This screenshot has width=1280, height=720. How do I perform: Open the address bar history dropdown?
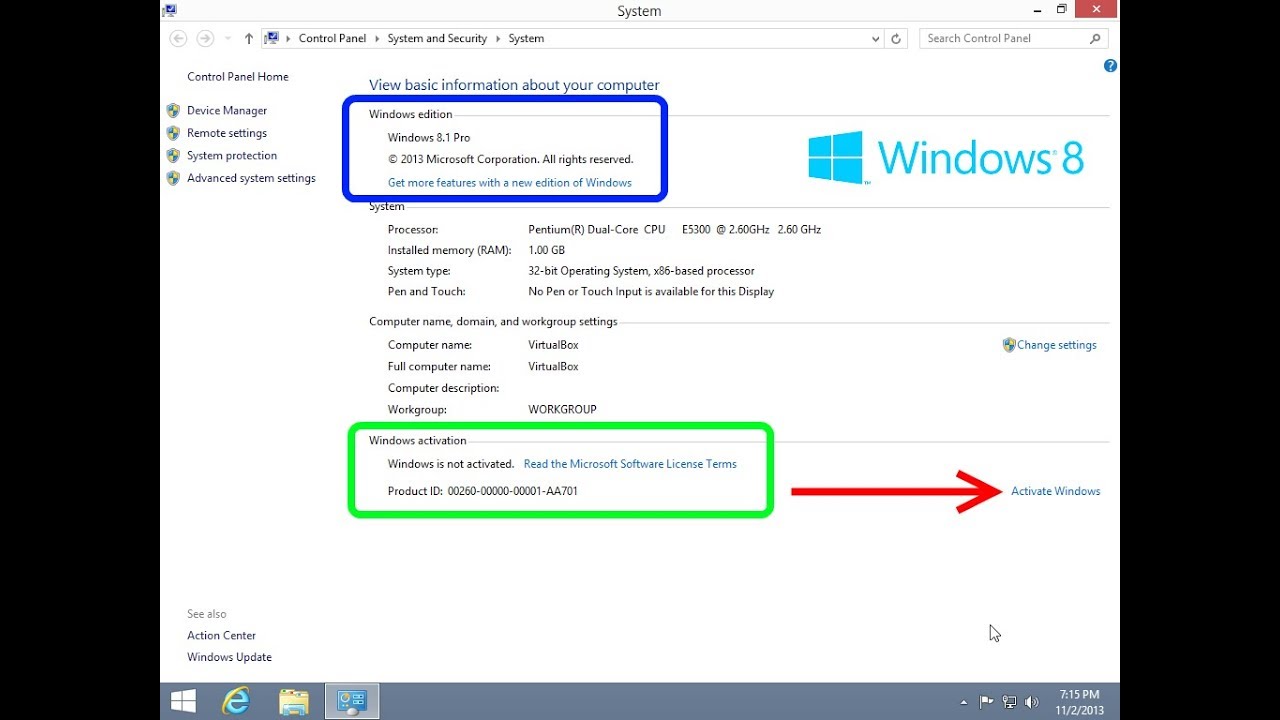[876, 39]
